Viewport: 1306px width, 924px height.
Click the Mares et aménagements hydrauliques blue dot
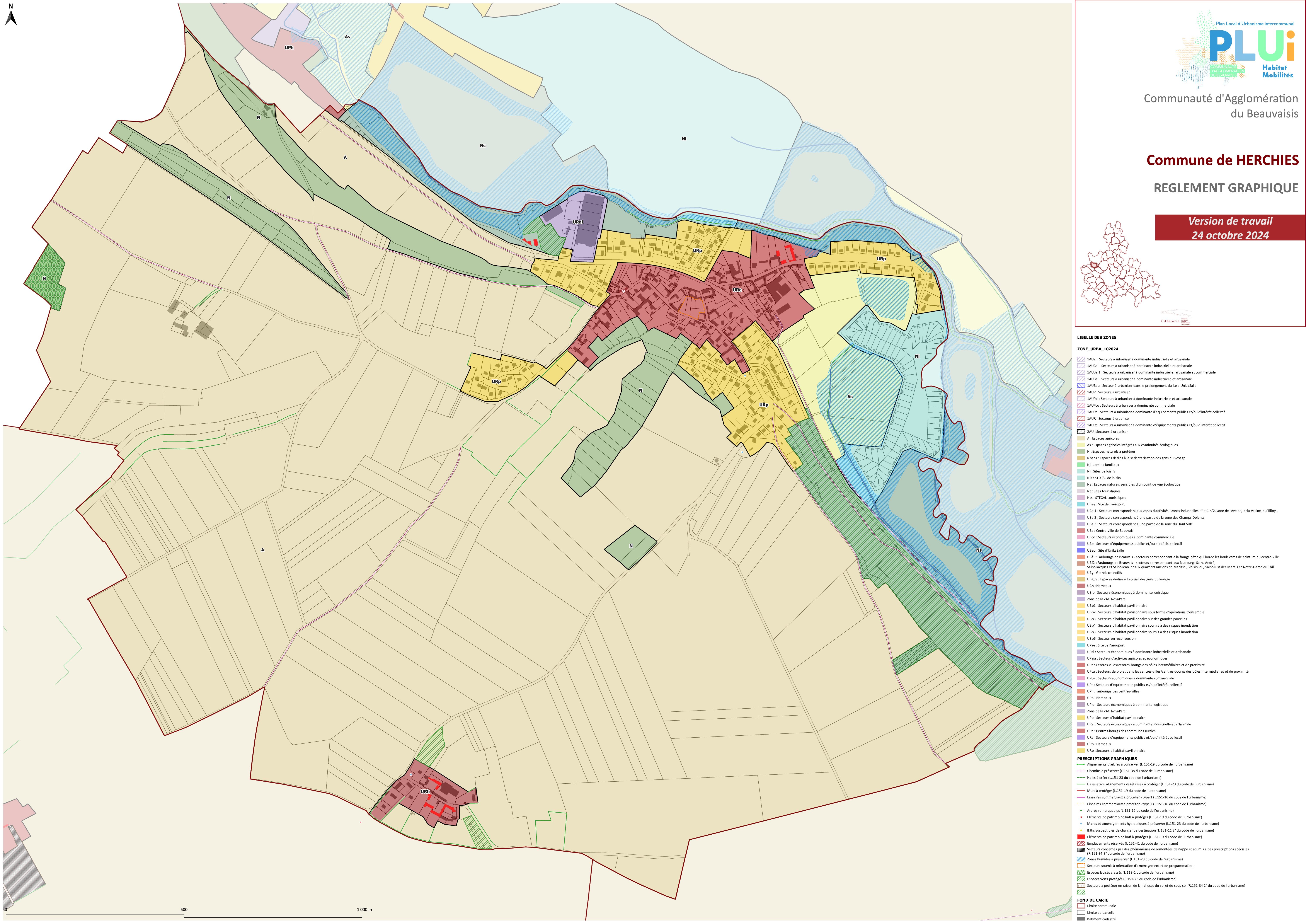1081,824
